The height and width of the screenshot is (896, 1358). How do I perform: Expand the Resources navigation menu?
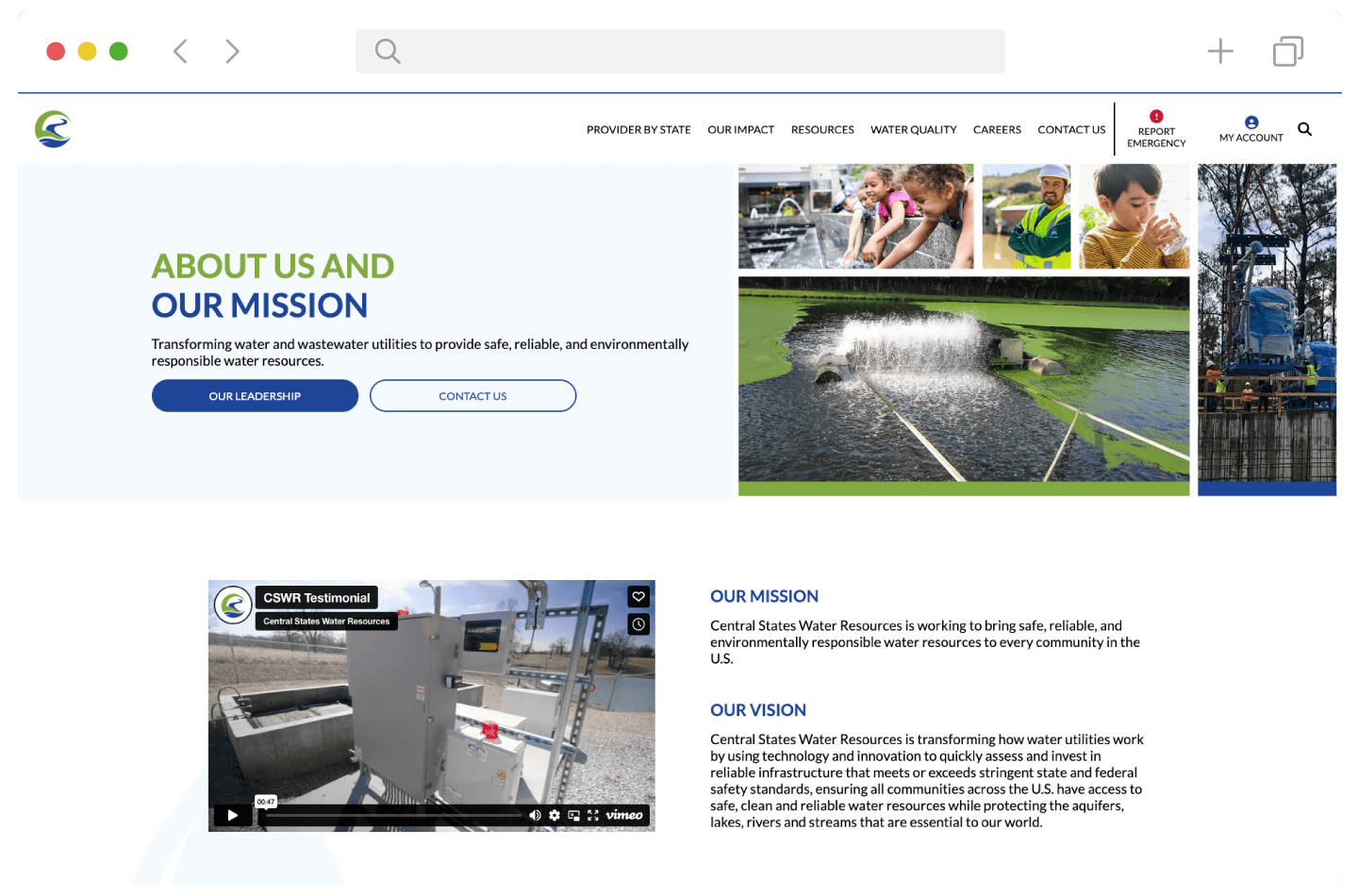(822, 130)
